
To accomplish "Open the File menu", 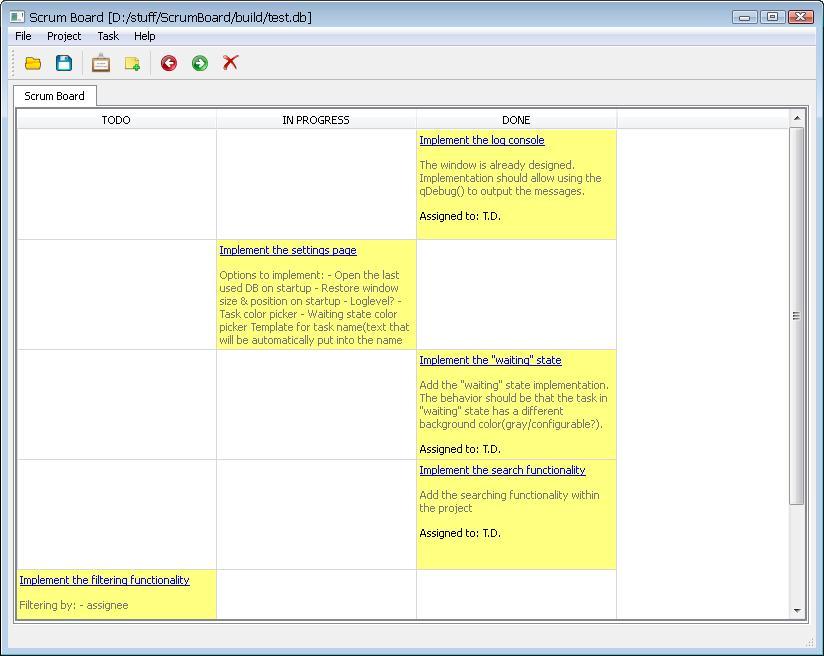I will (23, 36).
